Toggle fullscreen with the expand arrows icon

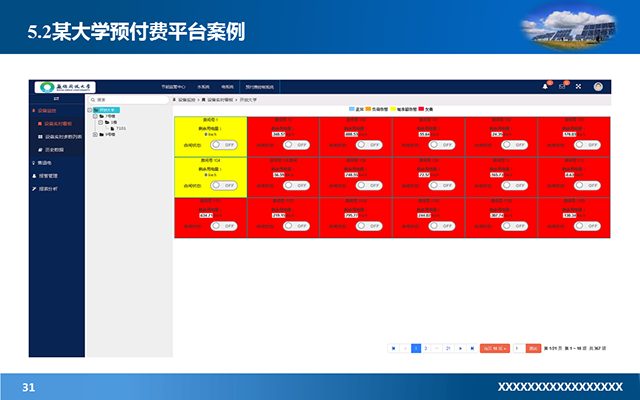coord(578,87)
